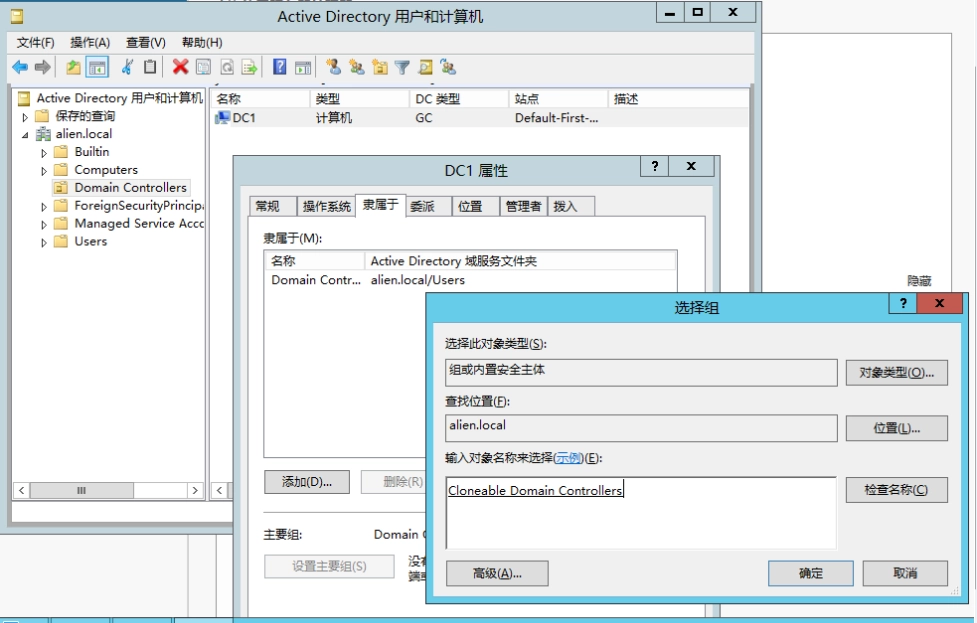Image resolution: width=977 pixels, height=623 pixels.
Task: Click the Create new user toolbar icon
Action: (x=333, y=67)
